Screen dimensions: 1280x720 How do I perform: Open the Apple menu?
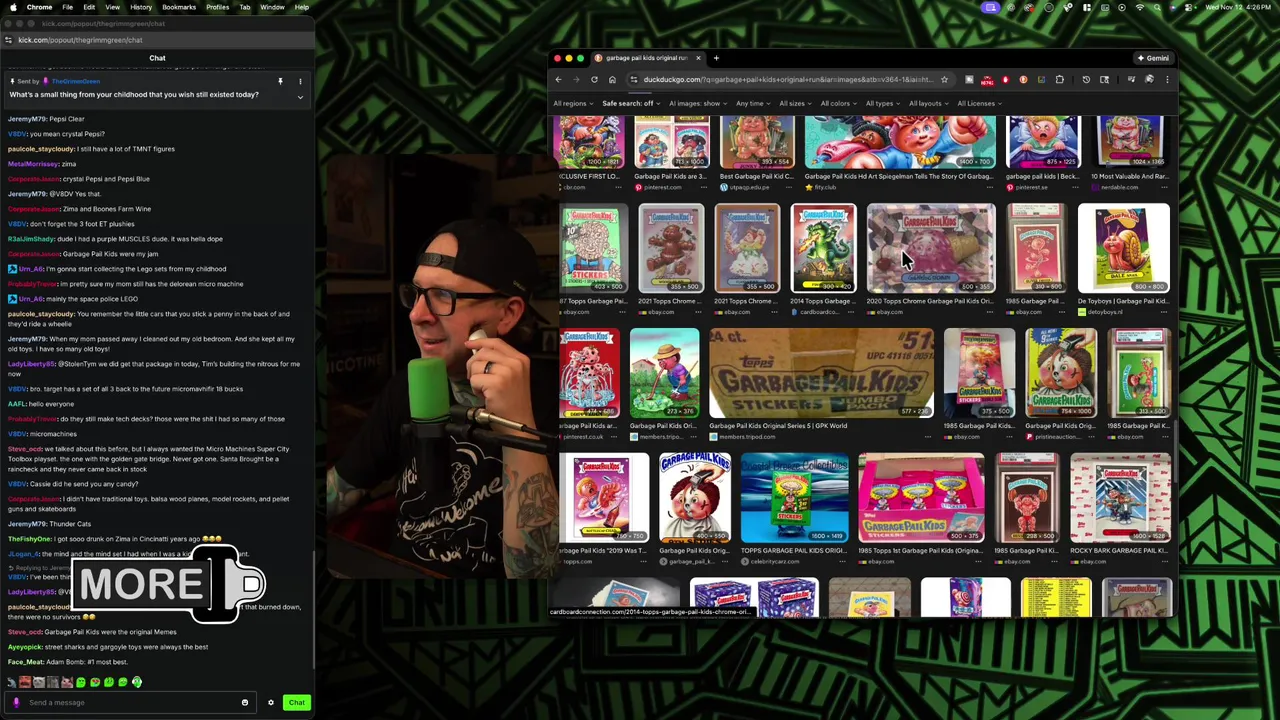[x=12, y=7]
